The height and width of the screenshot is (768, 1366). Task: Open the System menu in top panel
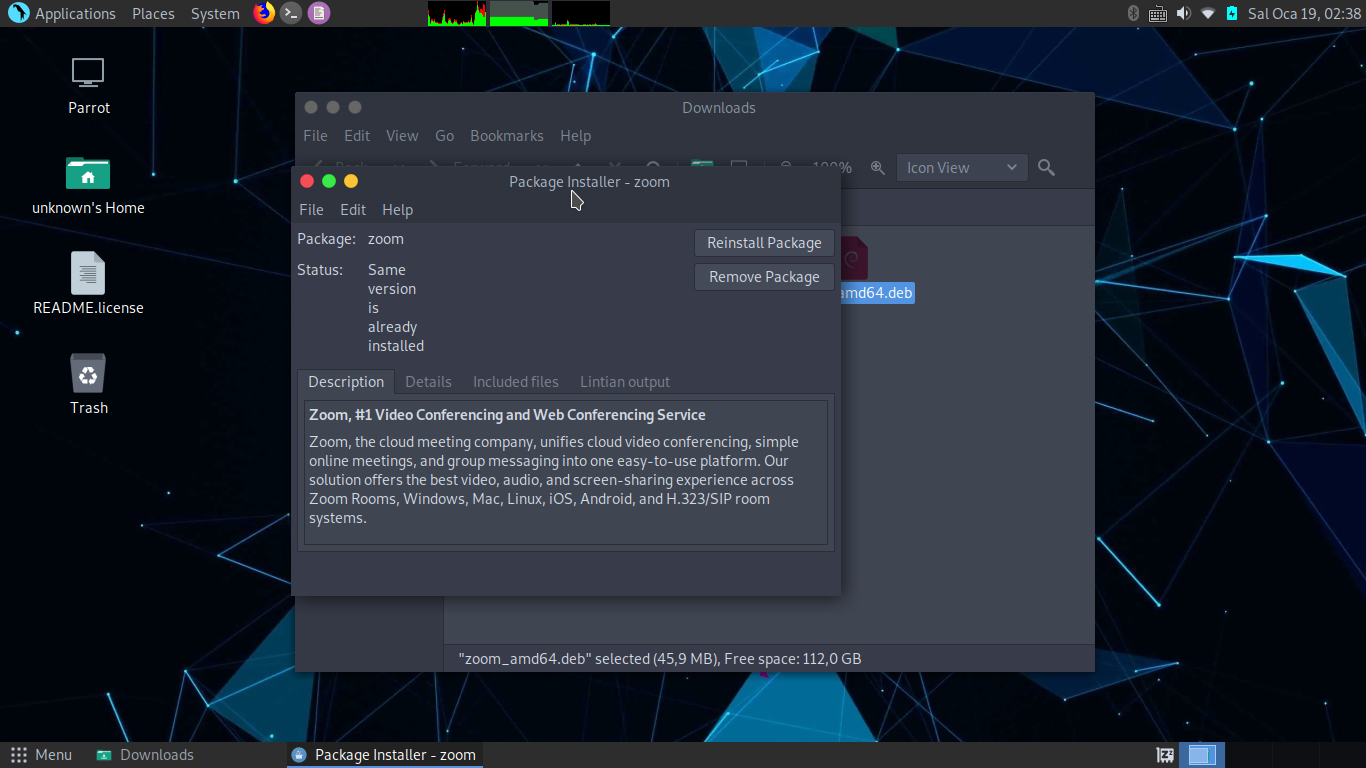(215, 14)
